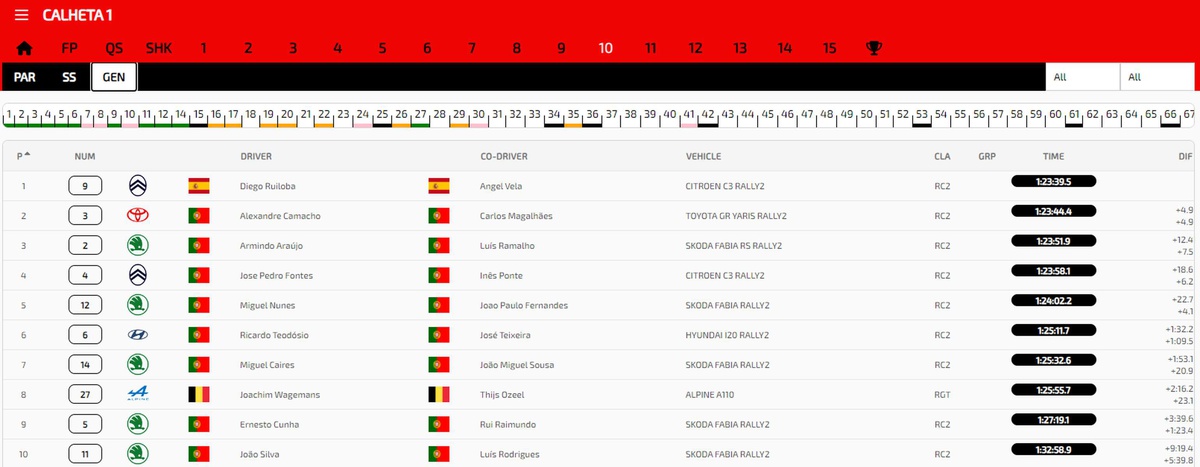Go to the home page icon

25,48
